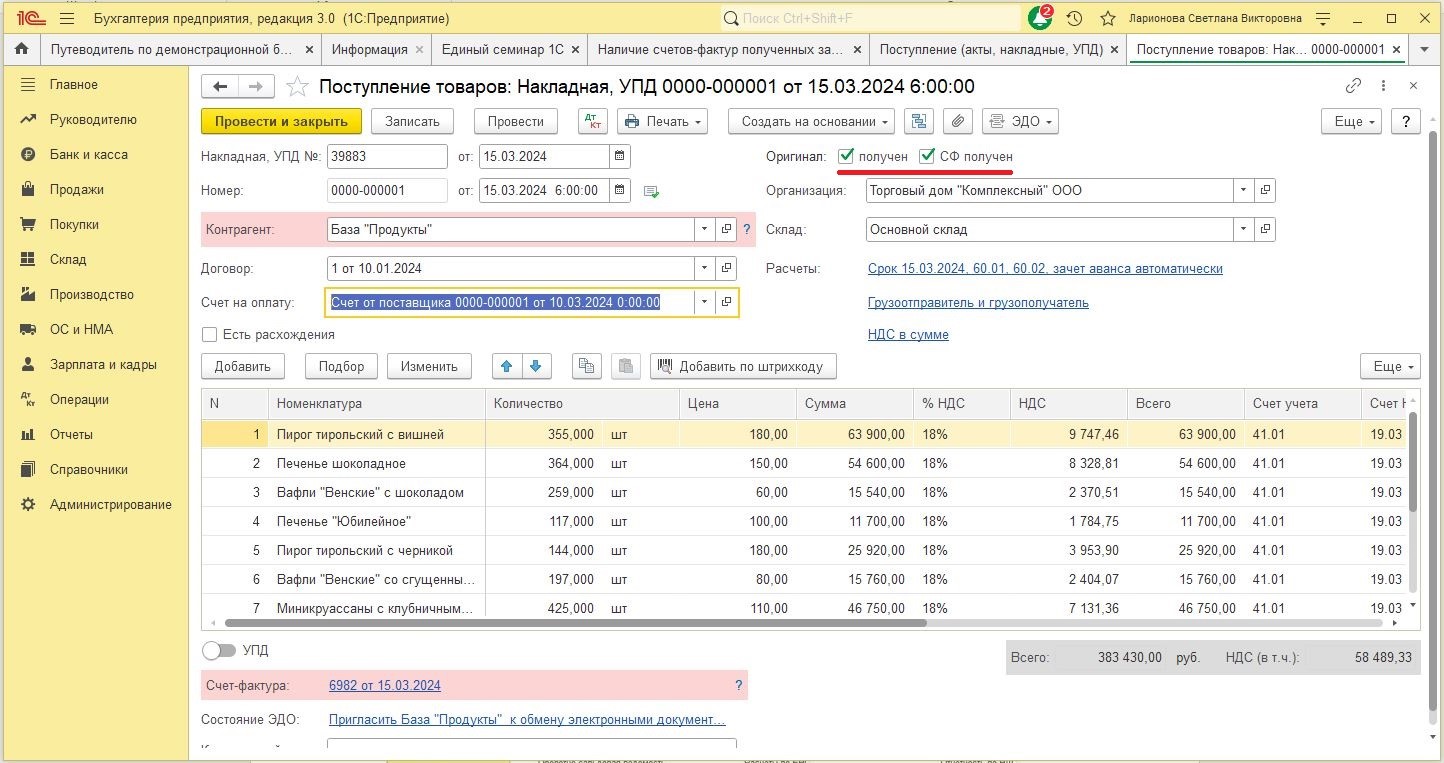Image resolution: width=1444 pixels, height=763 pixels.
Task: Open the document structure icon next to Создать на основании
Action: [918, 121]
